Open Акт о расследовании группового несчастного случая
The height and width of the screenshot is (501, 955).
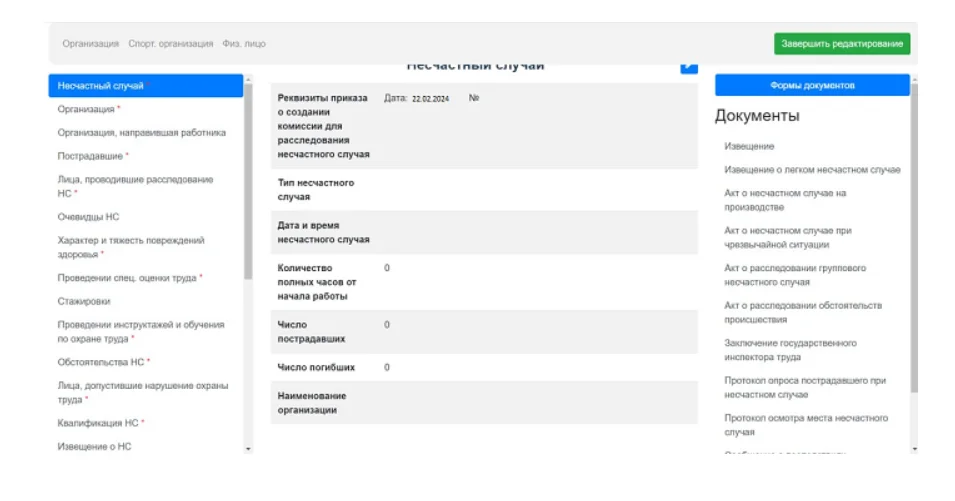click(x=795, y=275)
